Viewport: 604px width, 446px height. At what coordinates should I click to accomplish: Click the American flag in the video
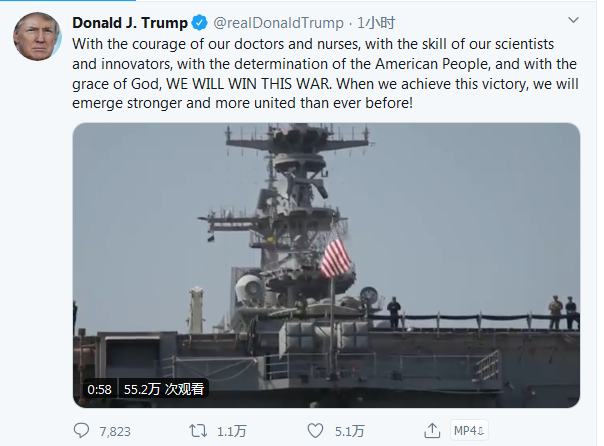[x=336, y=256]
